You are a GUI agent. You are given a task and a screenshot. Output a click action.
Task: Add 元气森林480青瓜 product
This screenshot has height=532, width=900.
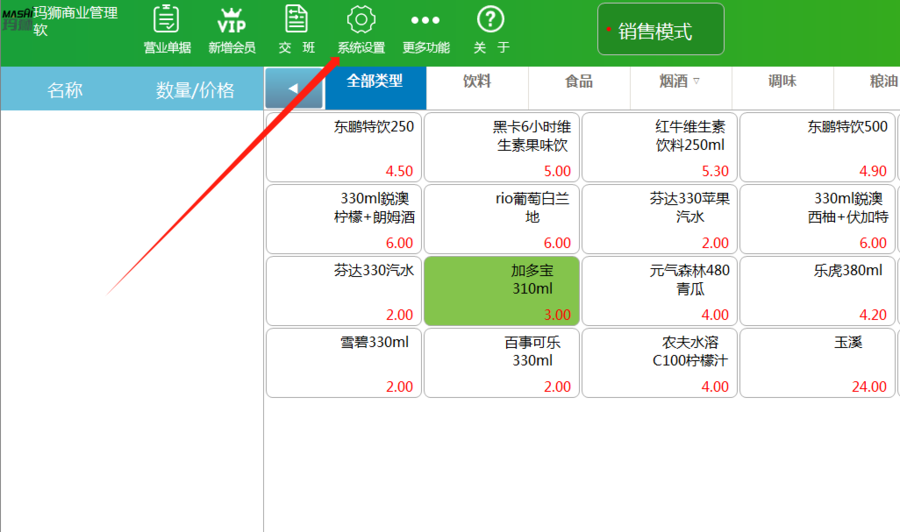click(660, 291)
